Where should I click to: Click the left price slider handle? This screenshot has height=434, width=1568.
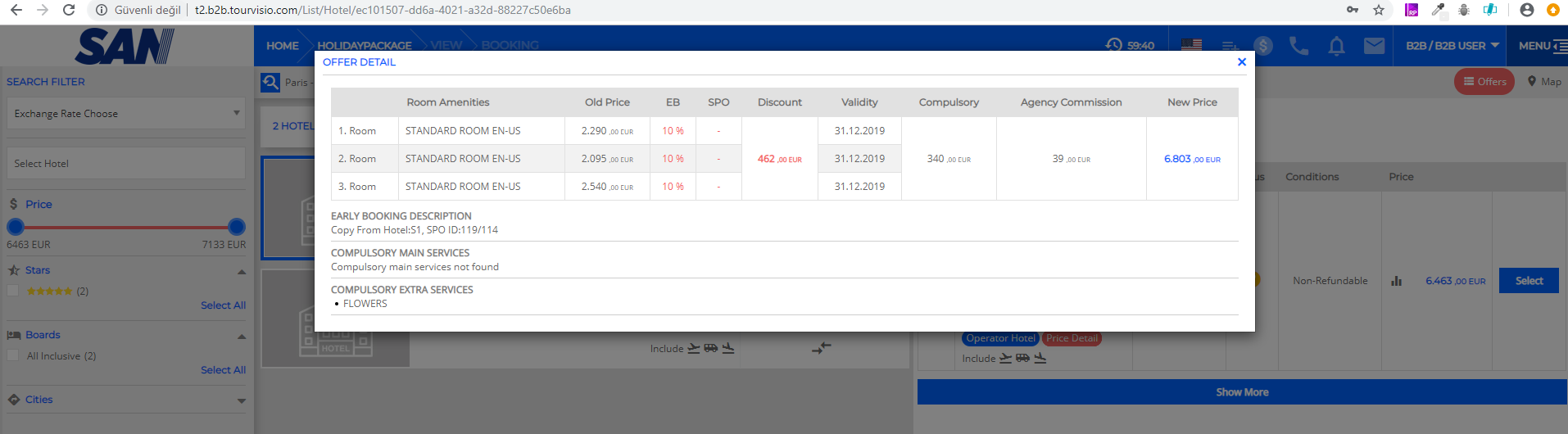[x=16, y=227]
